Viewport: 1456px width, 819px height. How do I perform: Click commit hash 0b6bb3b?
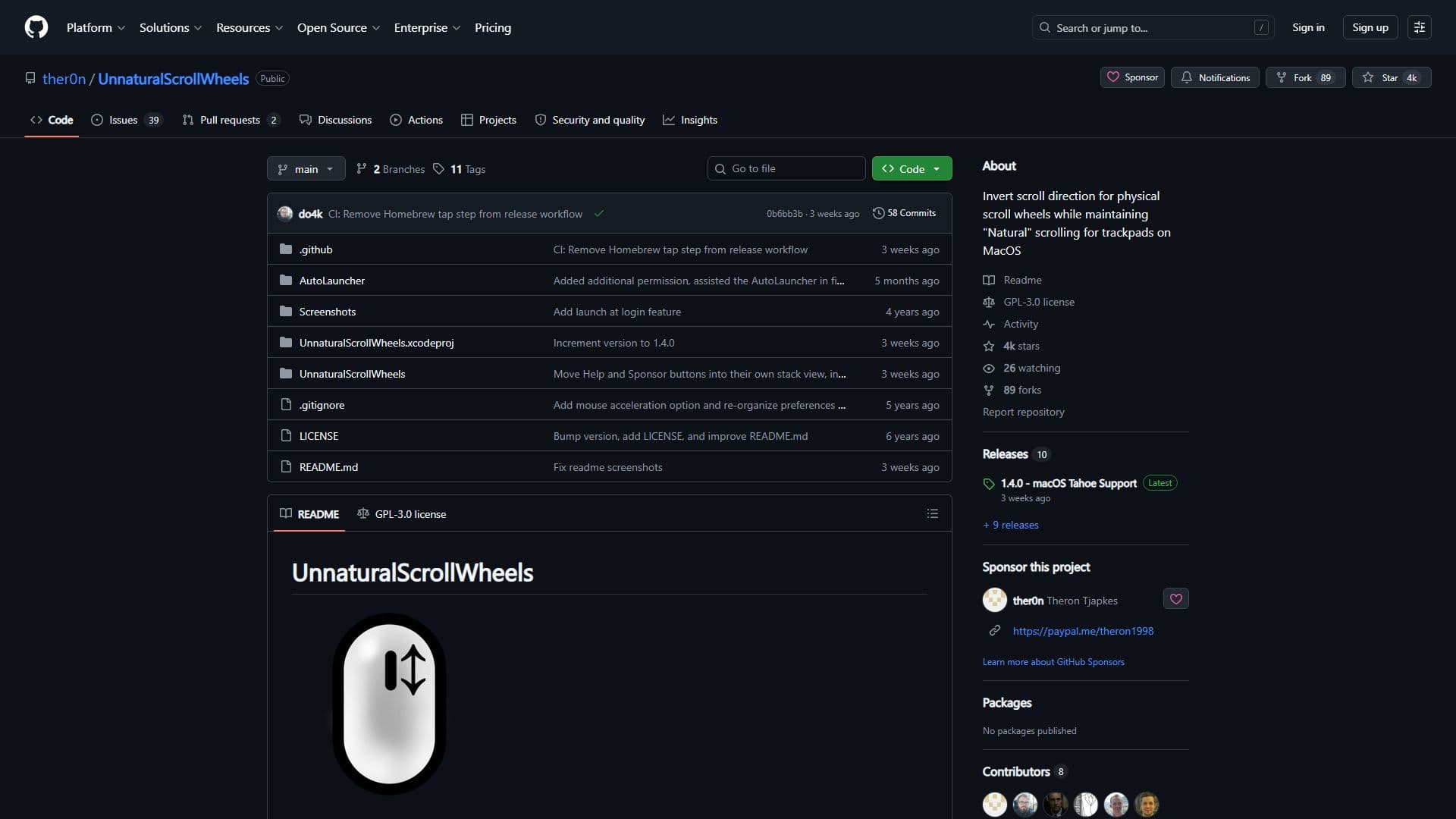[784, 214]
